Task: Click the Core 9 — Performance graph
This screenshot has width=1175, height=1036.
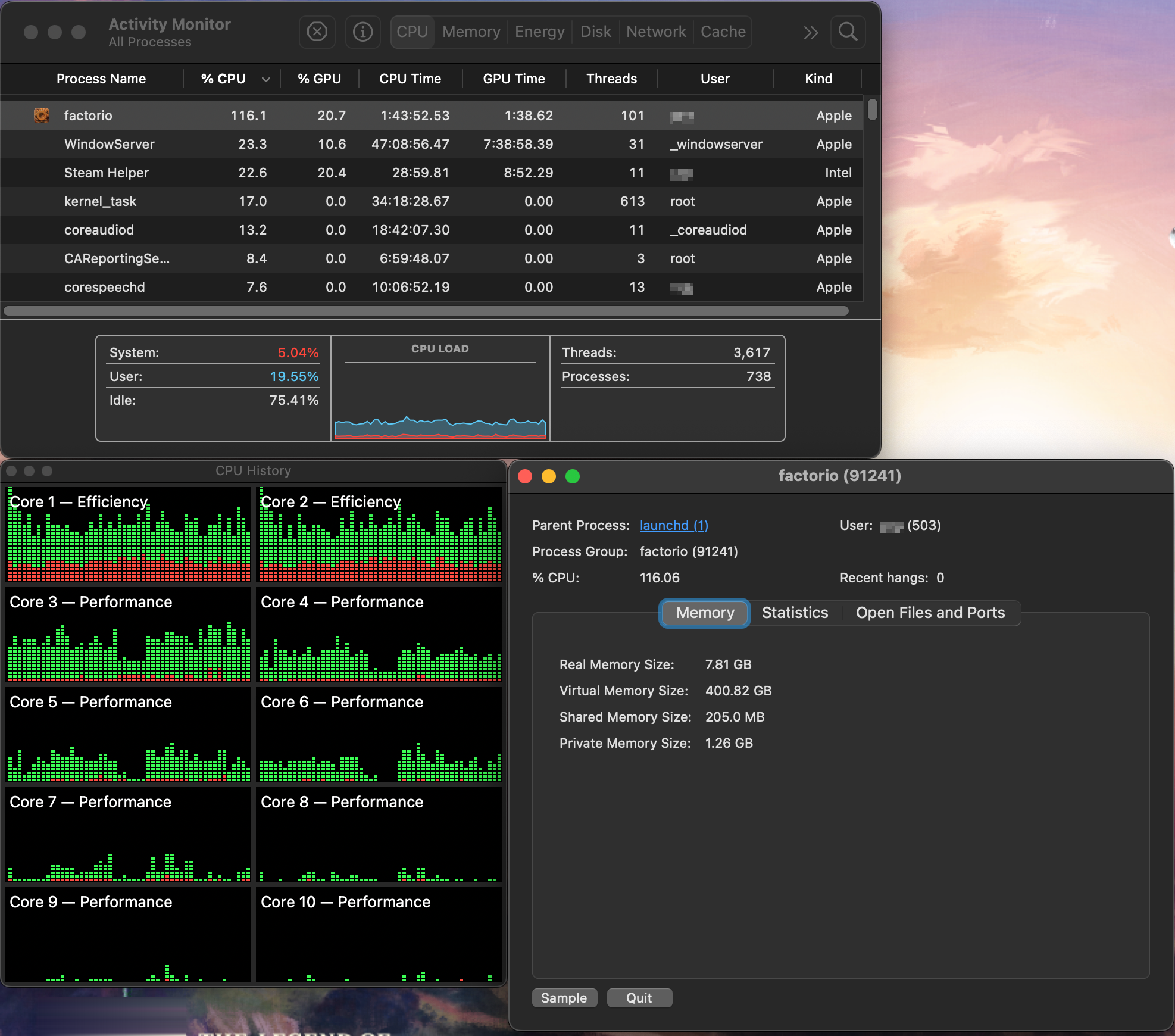Action: [129, 934]
